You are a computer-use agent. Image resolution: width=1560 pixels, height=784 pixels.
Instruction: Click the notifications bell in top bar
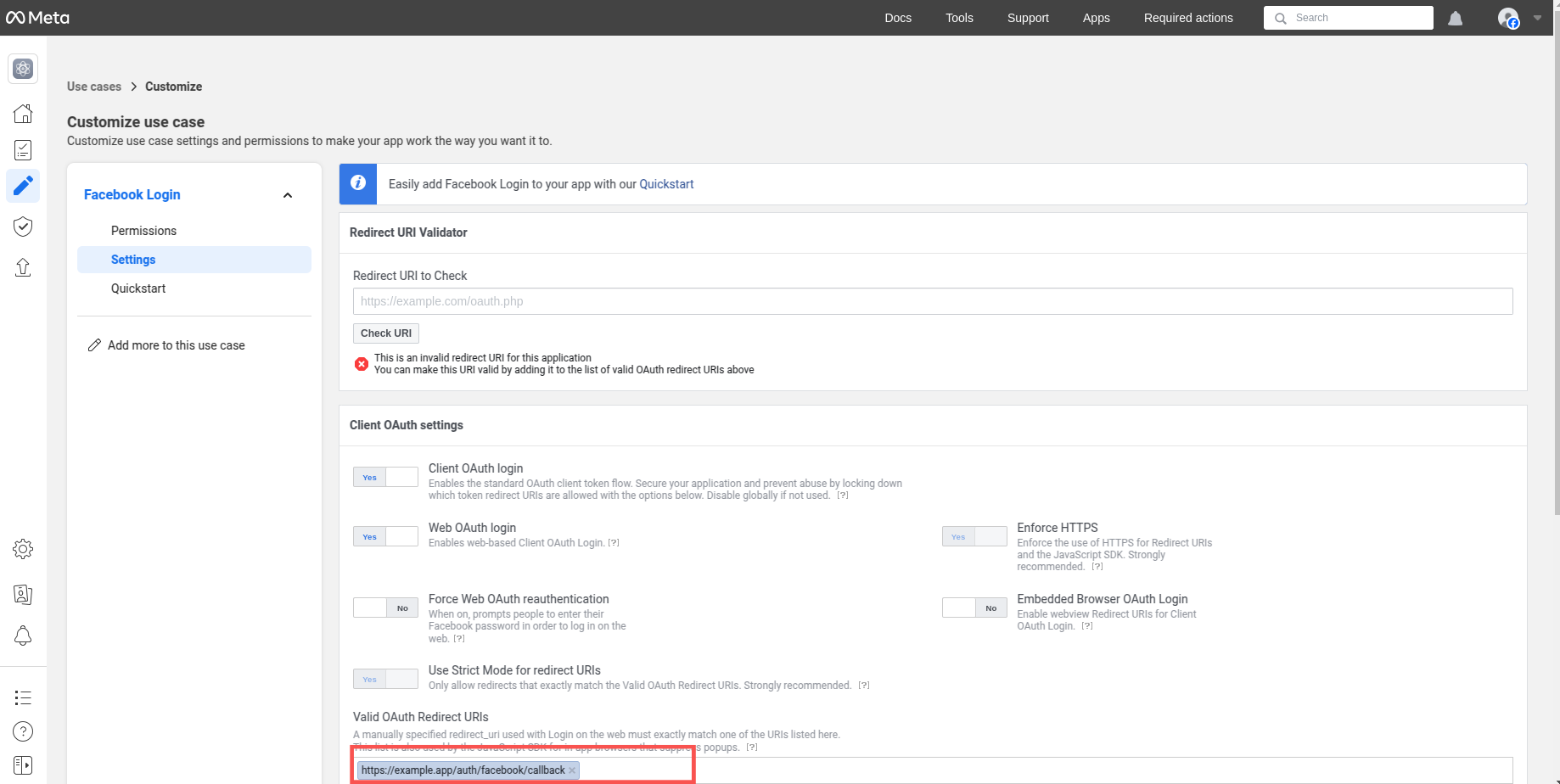pos(1455,18)
